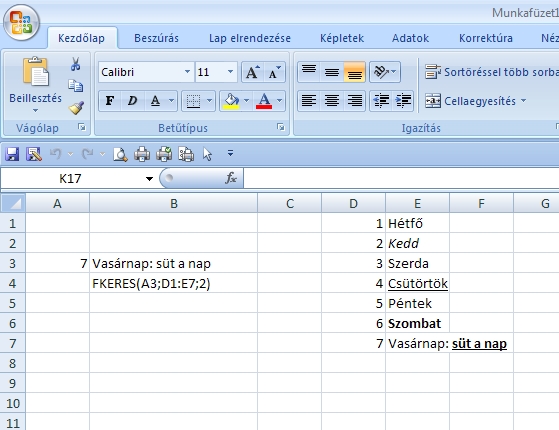Click Save As icon in quick toolbar
Viewport: 559px width, 430px height.
(34, 154)
